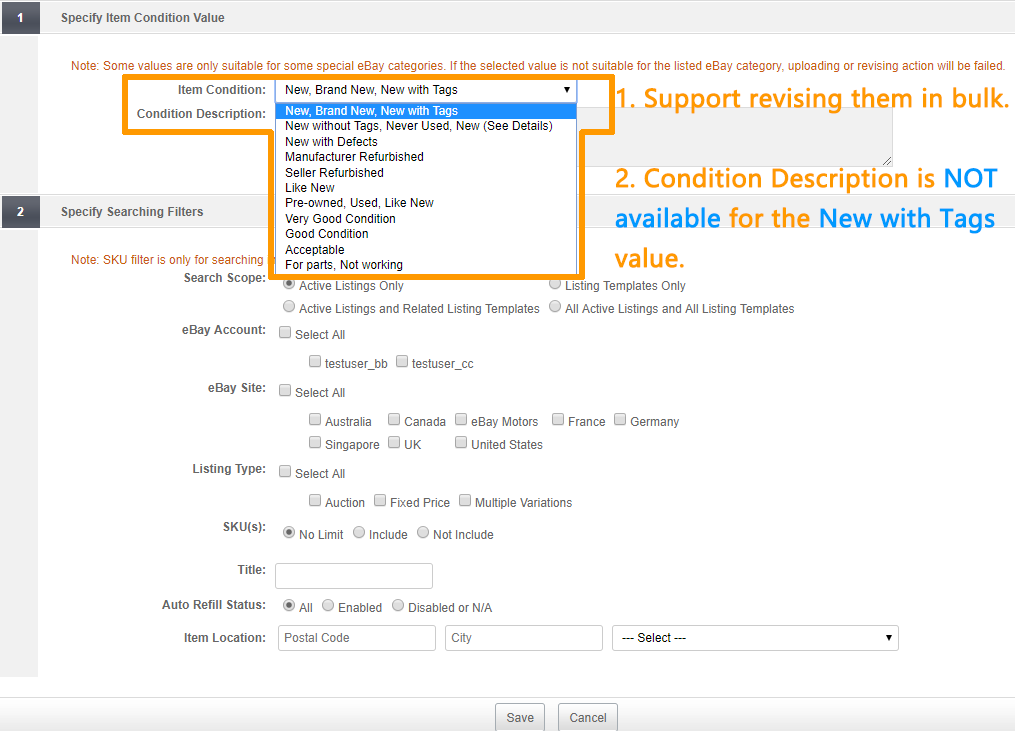Choose Enabled Auto Refill Status
Screen dimensions: 1015x731
[x=328, y=605]
